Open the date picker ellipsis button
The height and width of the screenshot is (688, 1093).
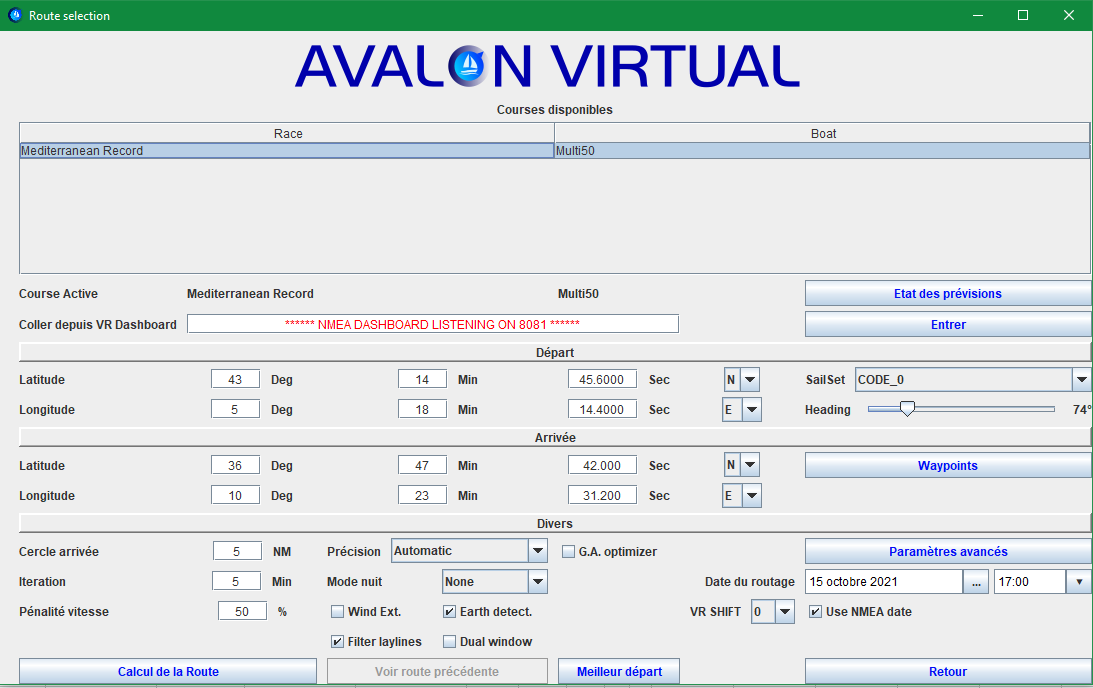976,581
